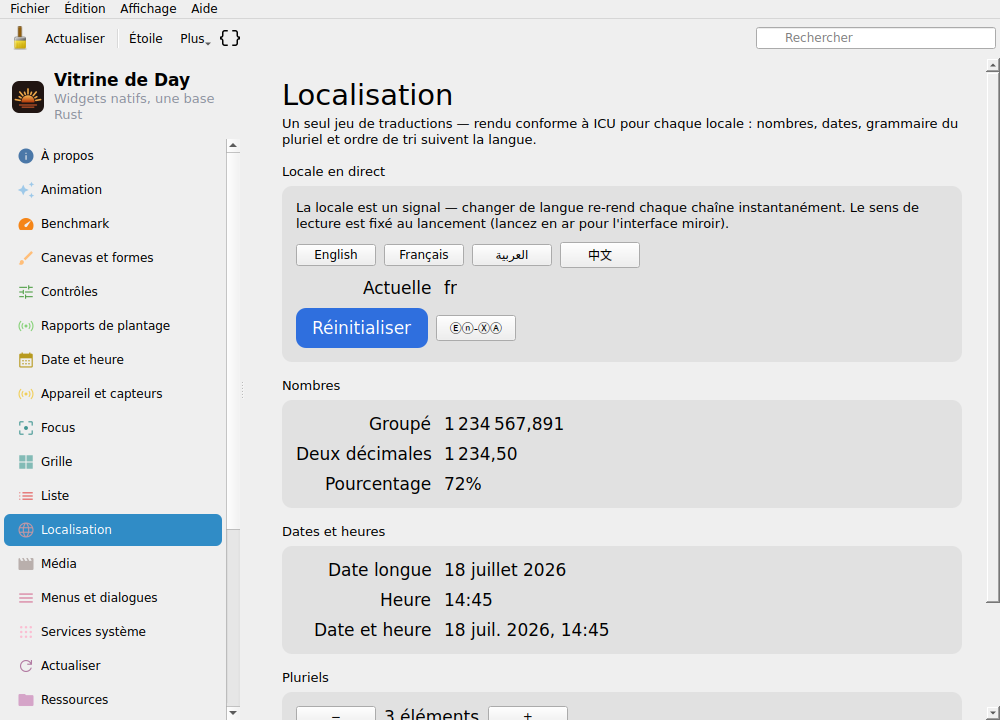Click the blue Réinitialiser button
This screenshot has height=720, width=1000.
coord(362,328)
